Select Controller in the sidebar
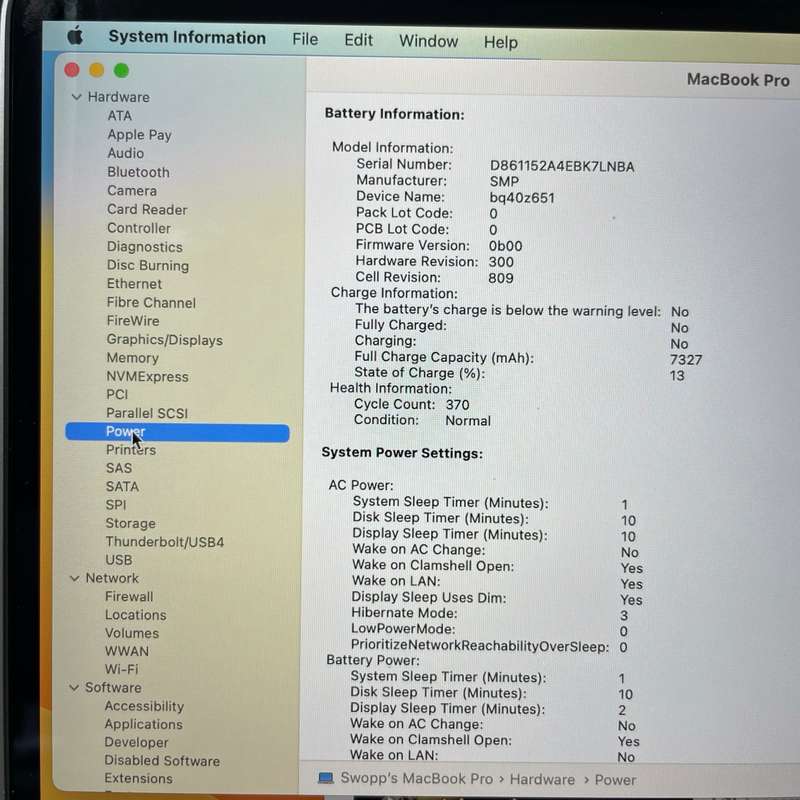 (x=139, y=228)
